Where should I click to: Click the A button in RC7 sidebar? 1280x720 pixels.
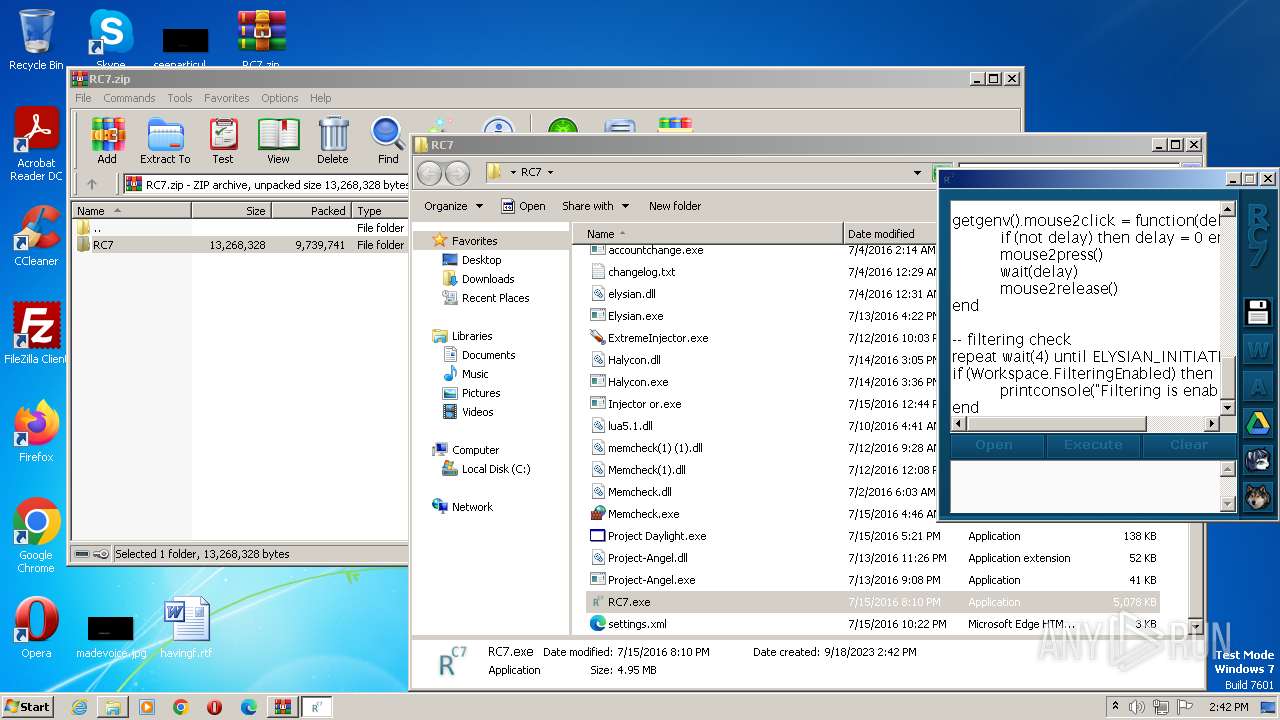point(1257,387)
